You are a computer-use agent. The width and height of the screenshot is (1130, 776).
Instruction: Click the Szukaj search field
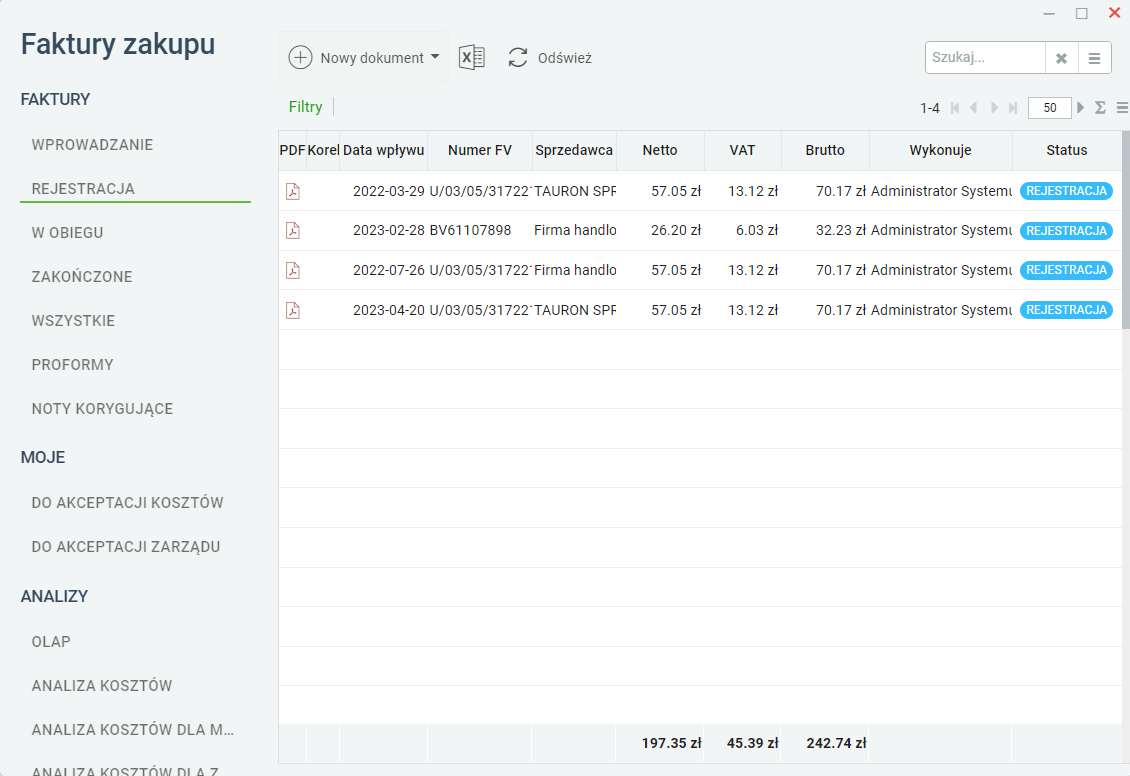pyautogui.click(x=984, y=58)
